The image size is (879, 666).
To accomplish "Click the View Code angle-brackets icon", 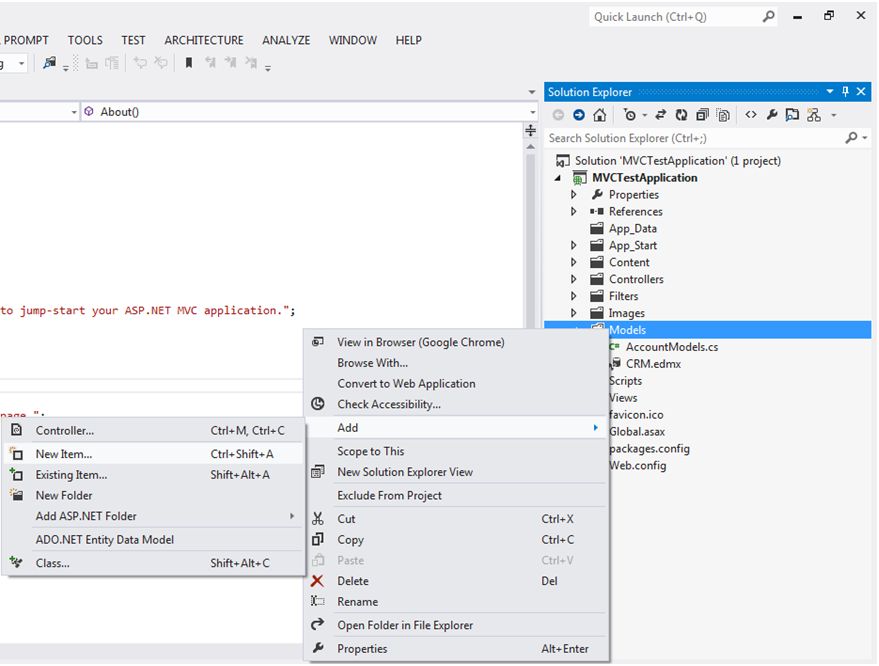I will tap(751, 115).
